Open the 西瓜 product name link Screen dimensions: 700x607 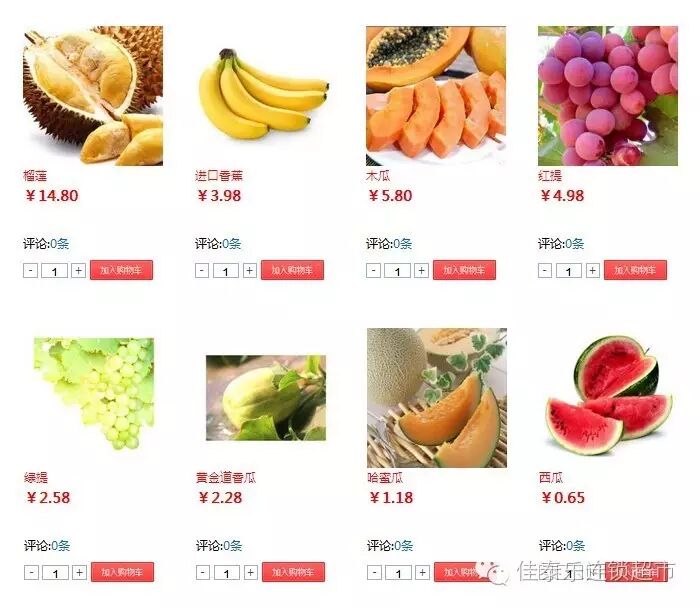[x=551, y=478]
